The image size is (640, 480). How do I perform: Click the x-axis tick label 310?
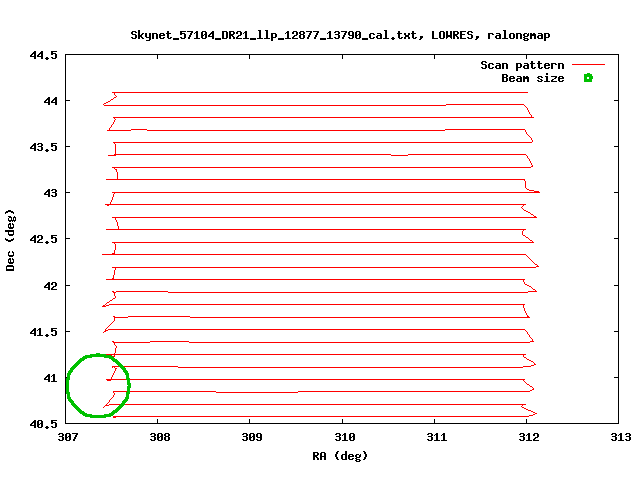click(x=344, y=437)
